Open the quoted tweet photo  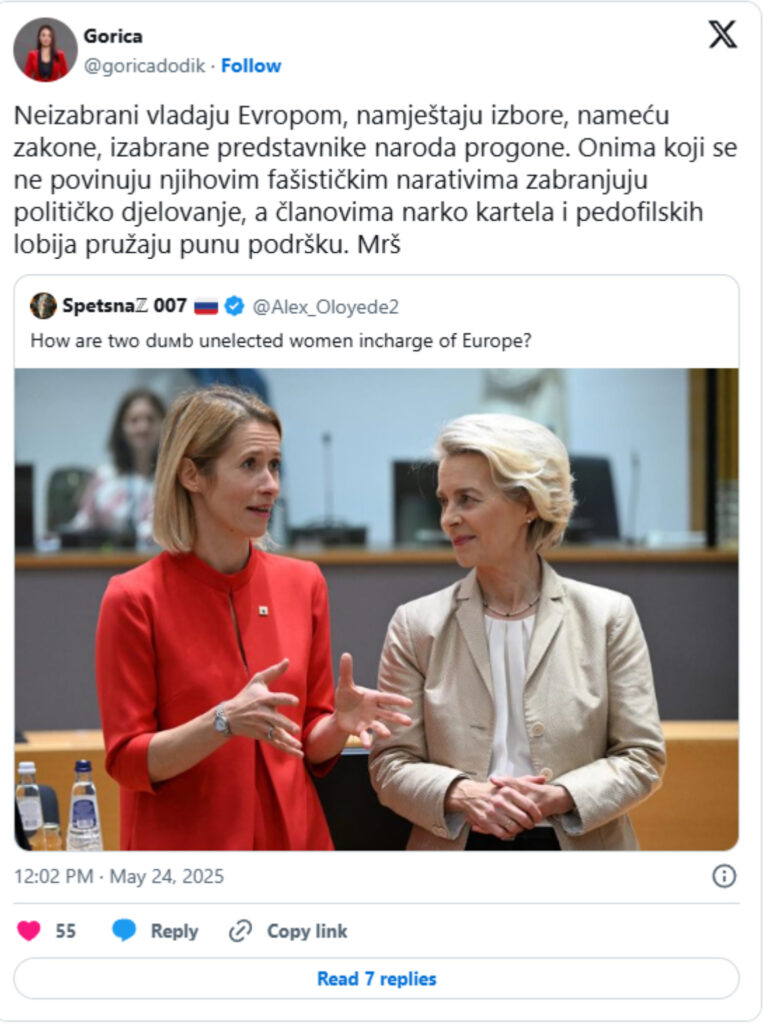tap(376, 609)
